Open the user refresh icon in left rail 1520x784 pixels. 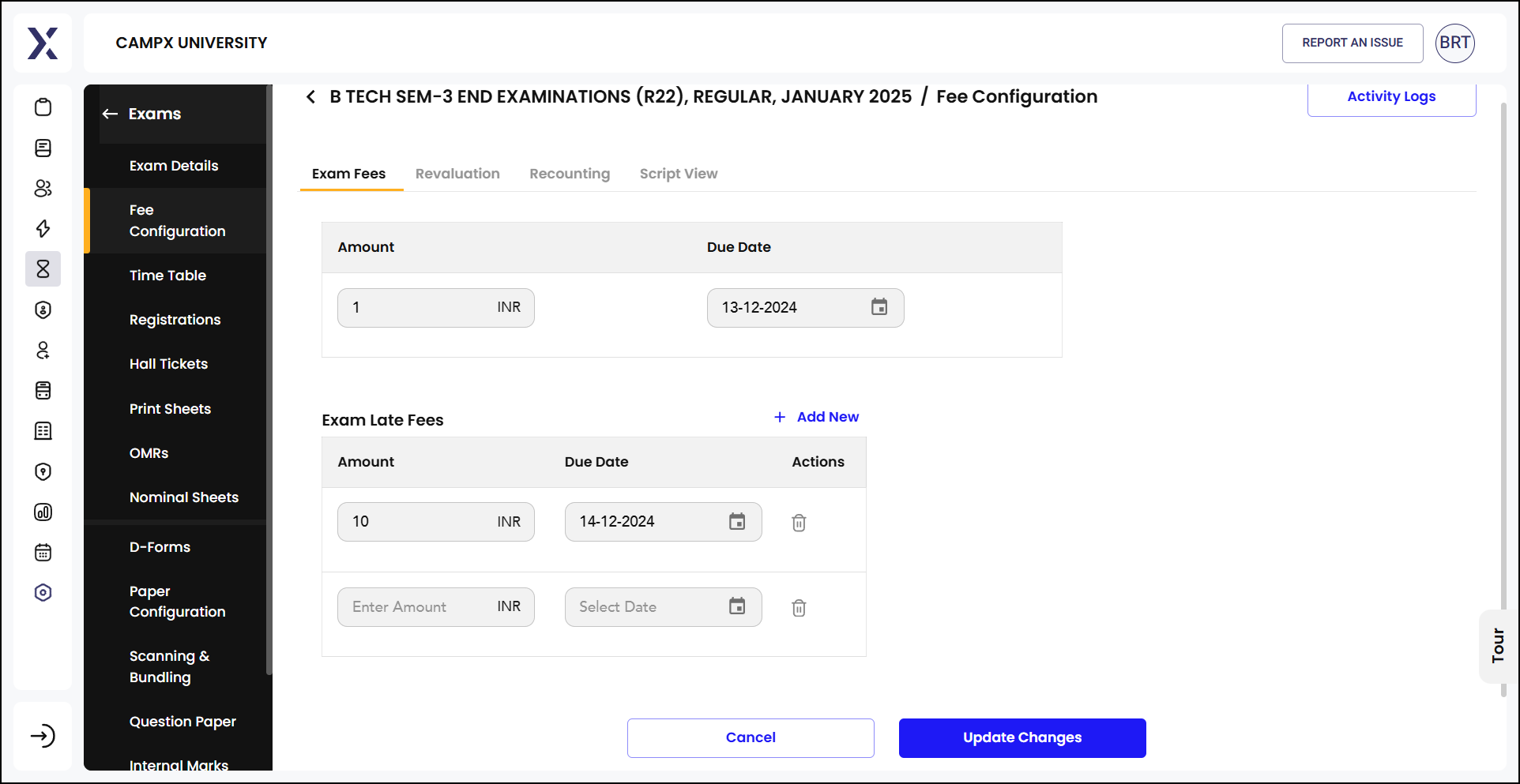pyautogui.click(x=43, y=350)
